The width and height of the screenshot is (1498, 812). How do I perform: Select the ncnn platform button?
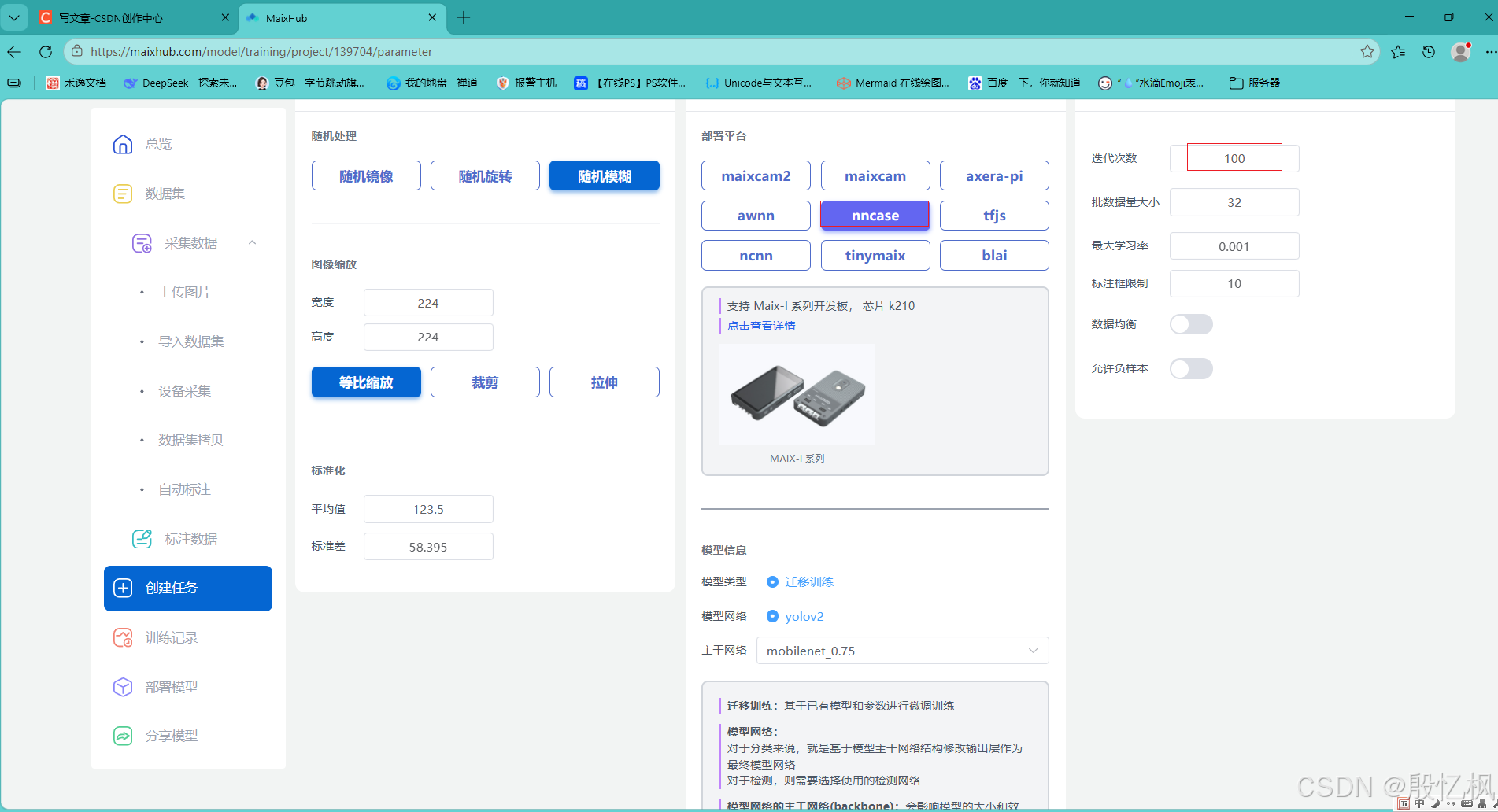tap(756, 255)
